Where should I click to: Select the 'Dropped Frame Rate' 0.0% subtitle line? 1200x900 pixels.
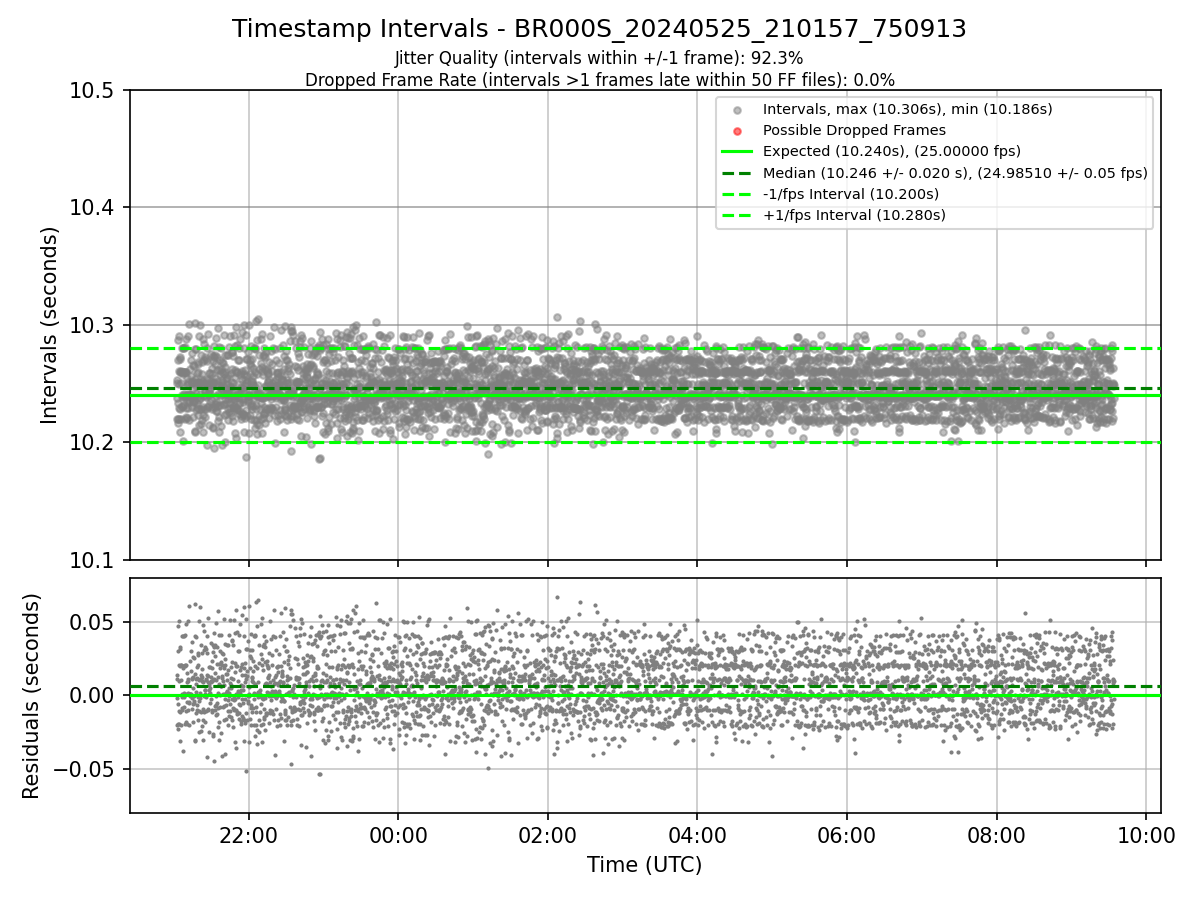[x=599, y=80]
